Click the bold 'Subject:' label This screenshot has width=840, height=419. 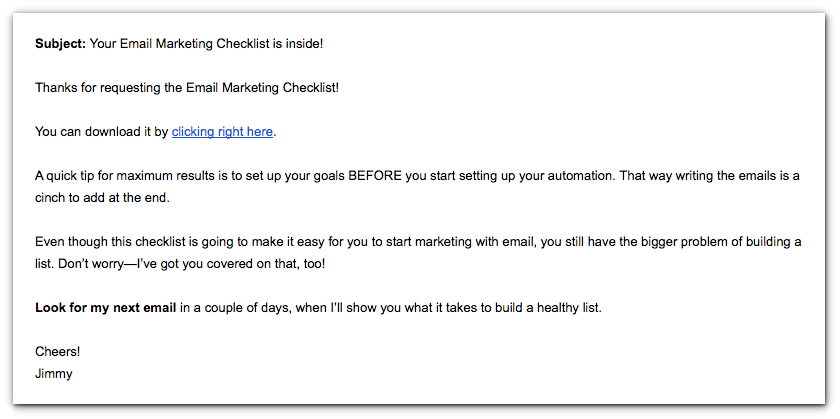pos(61,44)
